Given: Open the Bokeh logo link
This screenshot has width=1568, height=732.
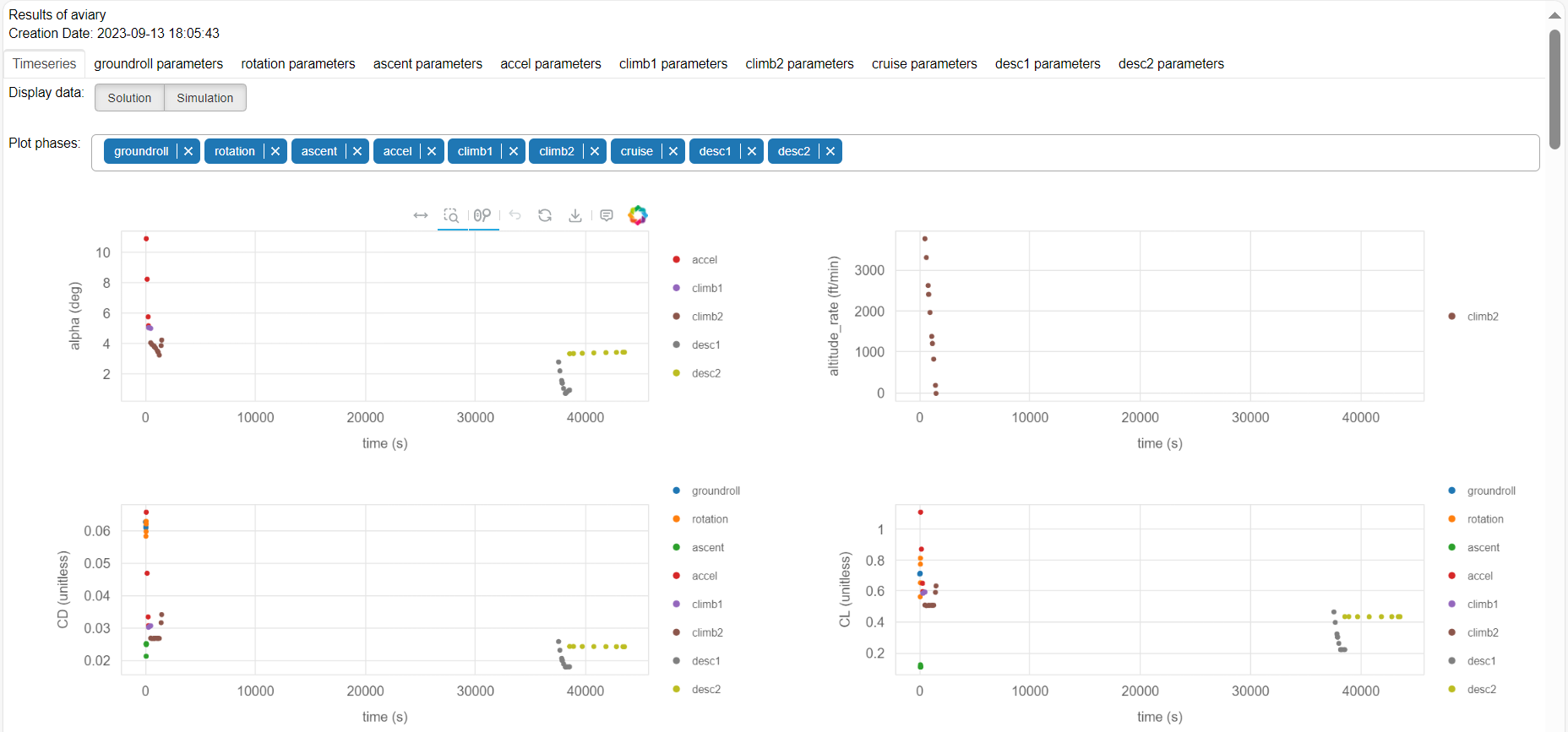Looking at the screenshot, I should tap(638, 215).
